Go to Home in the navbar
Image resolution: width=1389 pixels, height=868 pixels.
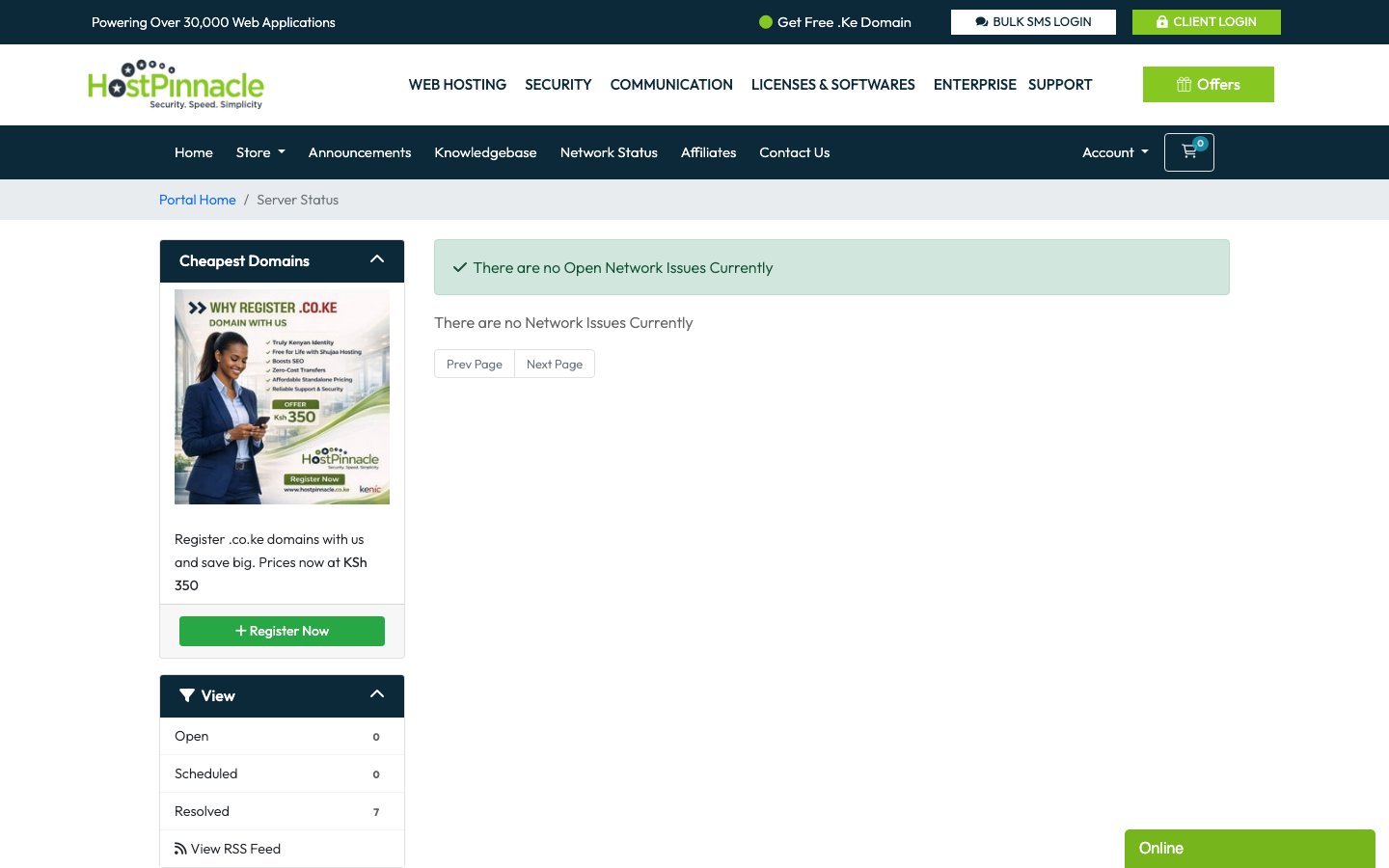[x=194, y=152]
